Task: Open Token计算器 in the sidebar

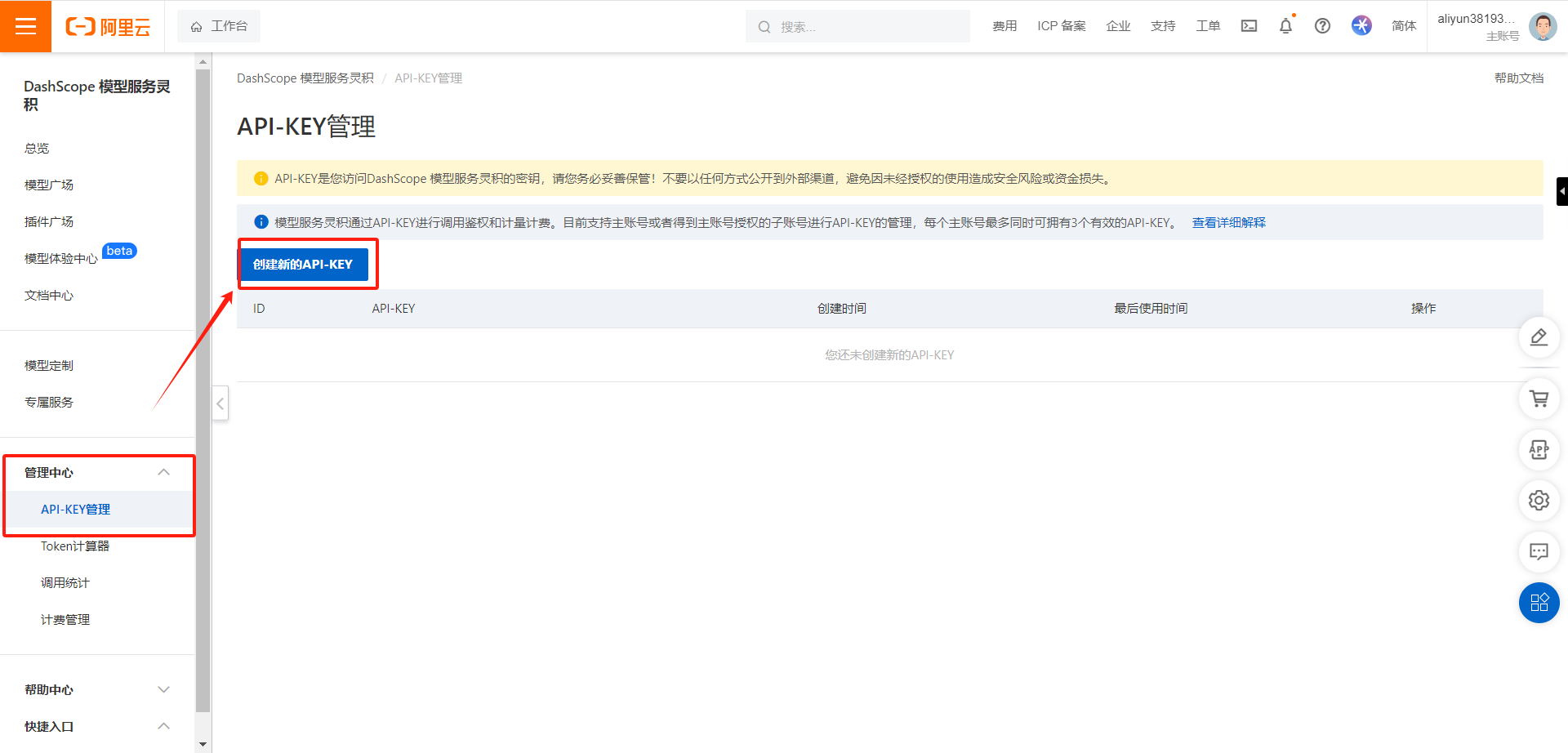Action: click(75, 546)
